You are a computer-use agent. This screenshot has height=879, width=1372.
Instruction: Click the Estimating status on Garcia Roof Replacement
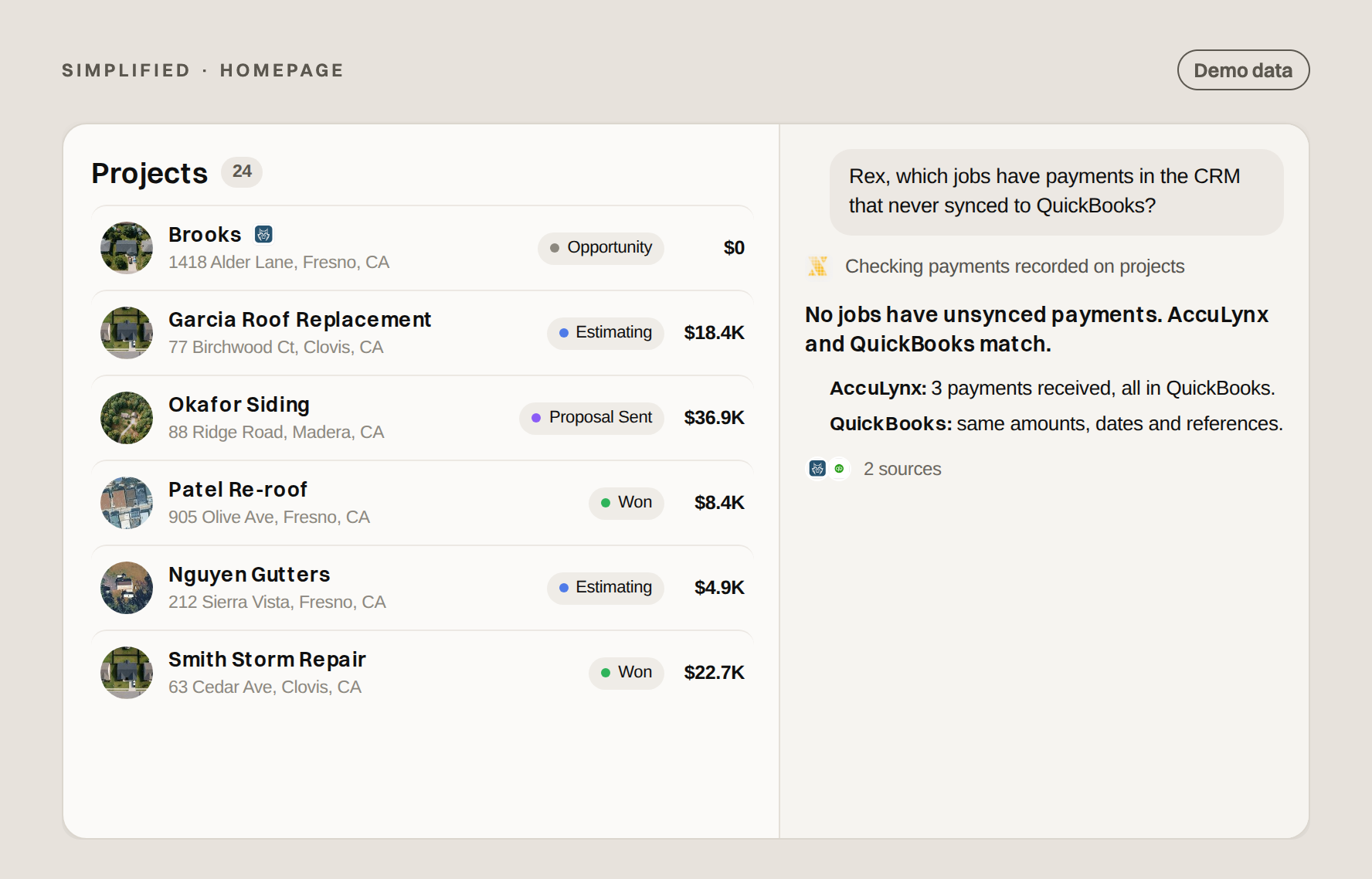coord(606,333)
